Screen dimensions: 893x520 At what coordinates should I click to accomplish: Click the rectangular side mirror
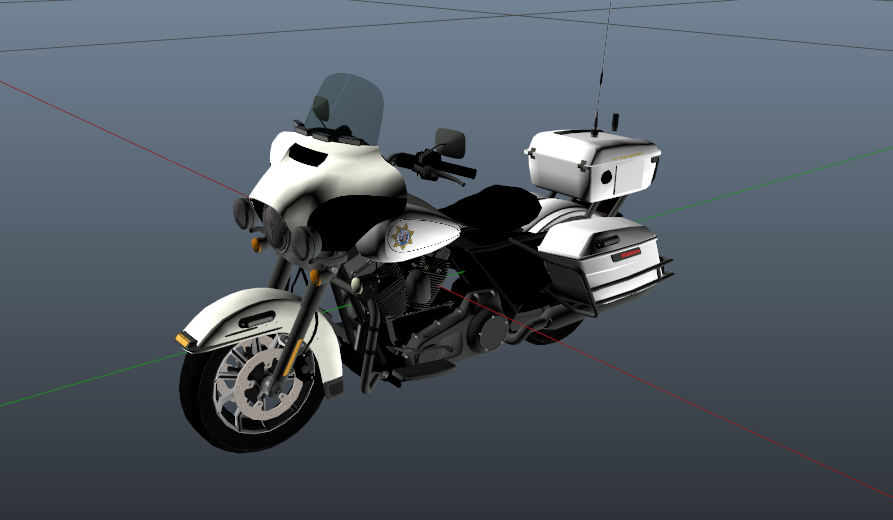point(450,141)
